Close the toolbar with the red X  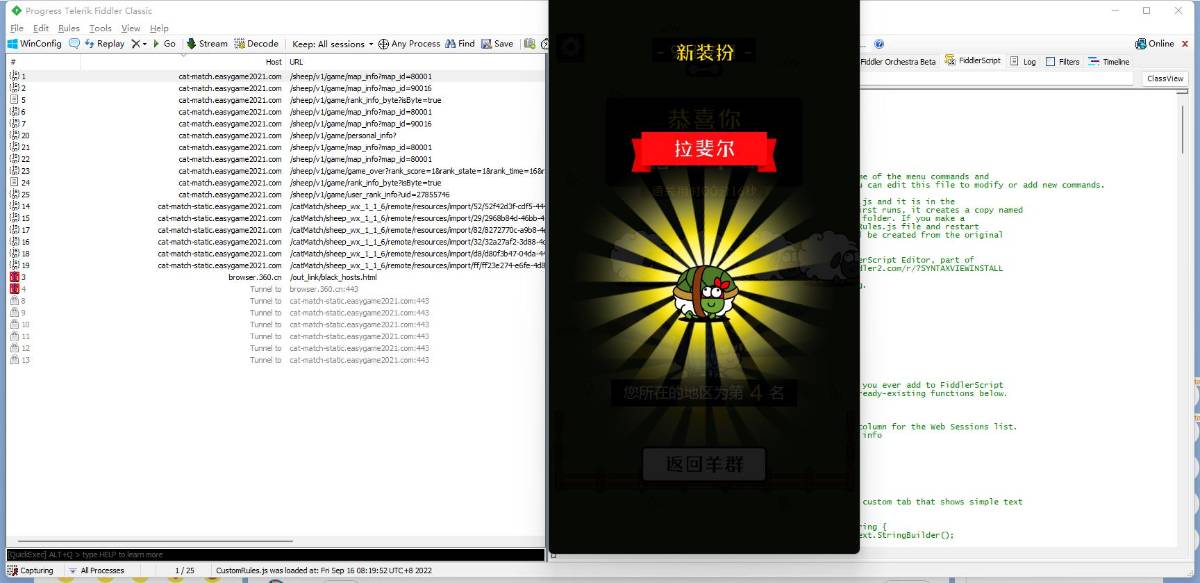[1186, 44]
